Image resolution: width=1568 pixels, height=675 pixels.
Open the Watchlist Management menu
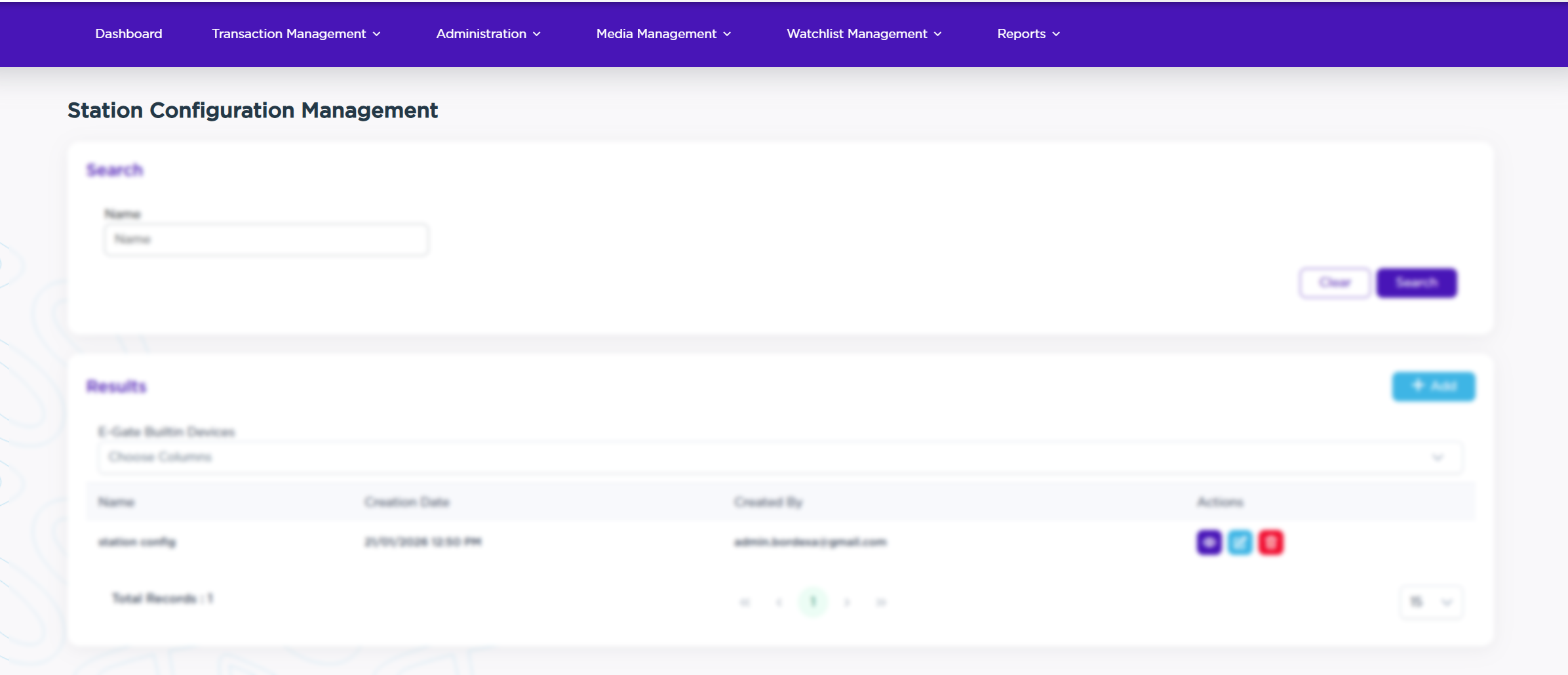tap(863, 33)
